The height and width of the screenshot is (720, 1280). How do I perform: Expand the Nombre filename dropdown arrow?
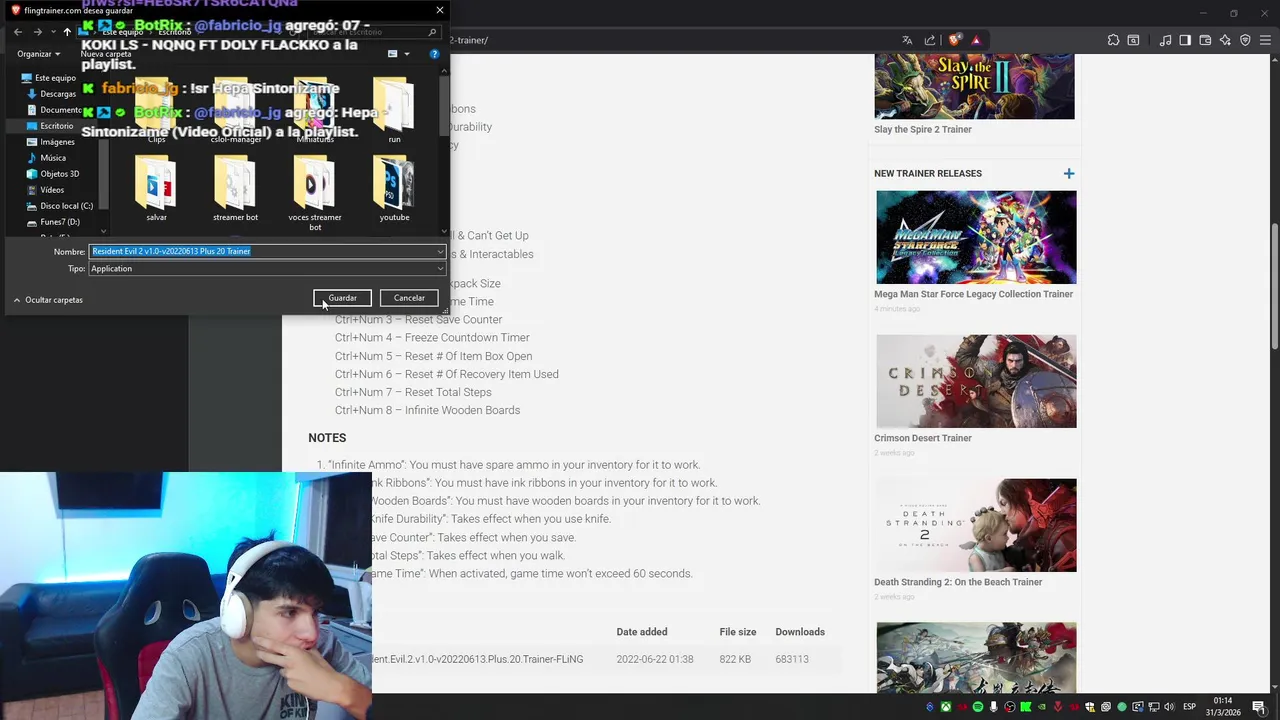[x=440, y=251]
